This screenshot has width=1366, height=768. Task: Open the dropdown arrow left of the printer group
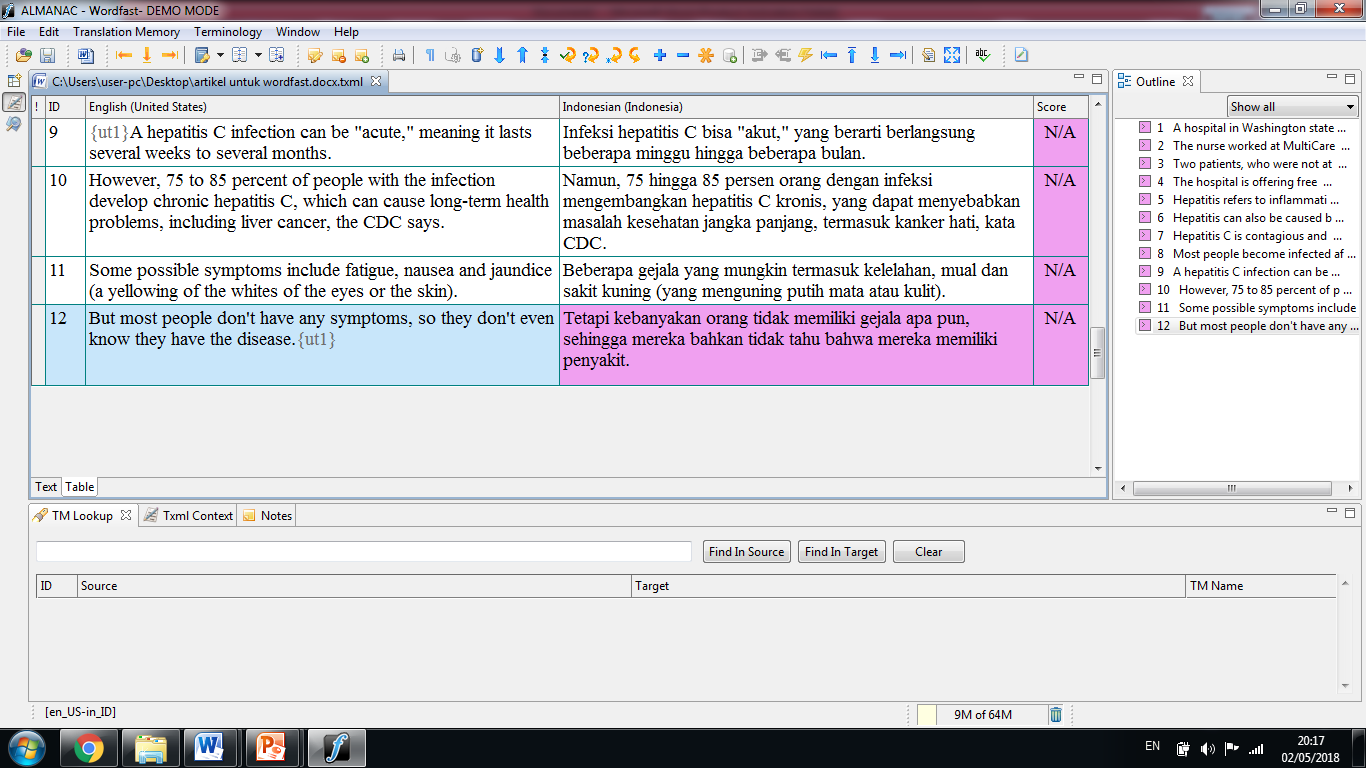[x=258, y=56]
